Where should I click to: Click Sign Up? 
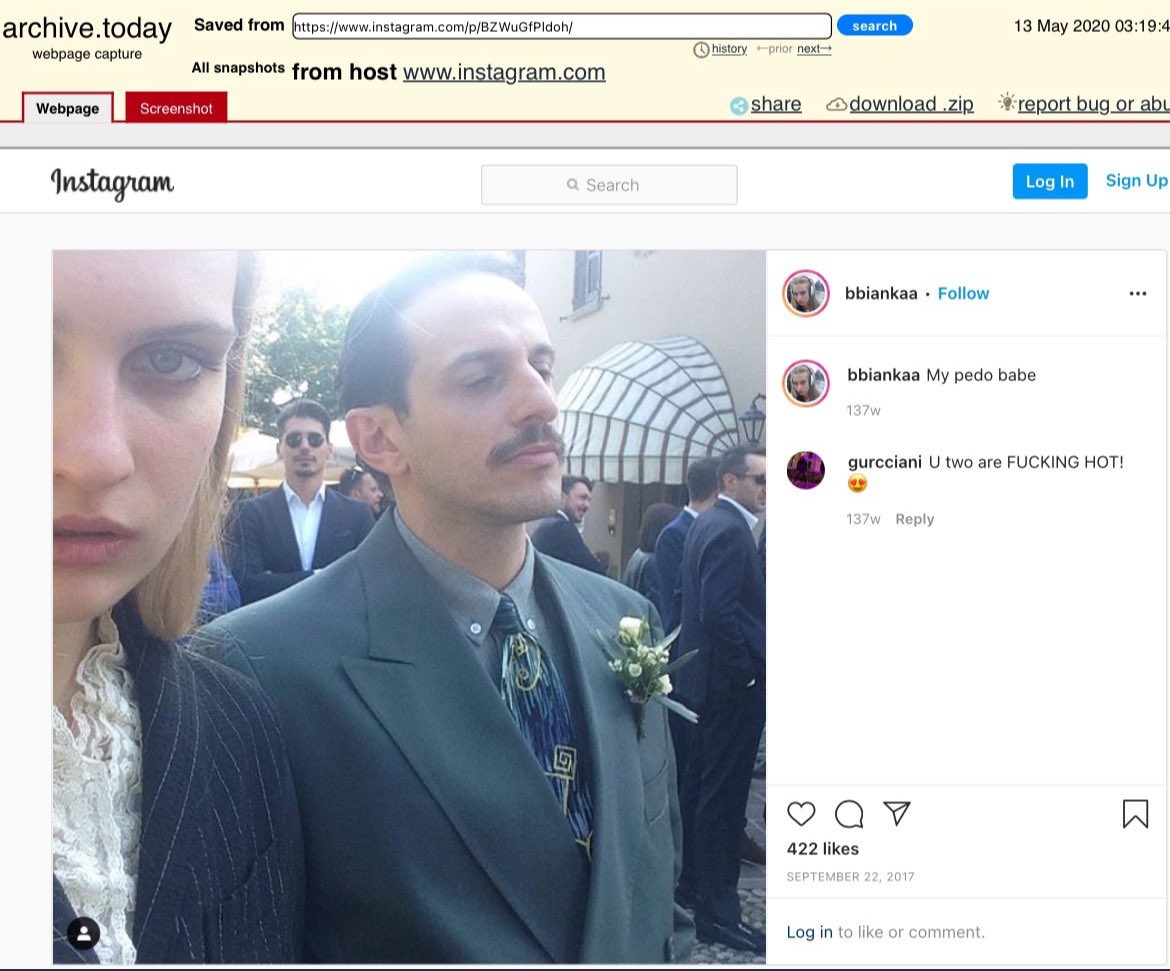click(1135, 180)
